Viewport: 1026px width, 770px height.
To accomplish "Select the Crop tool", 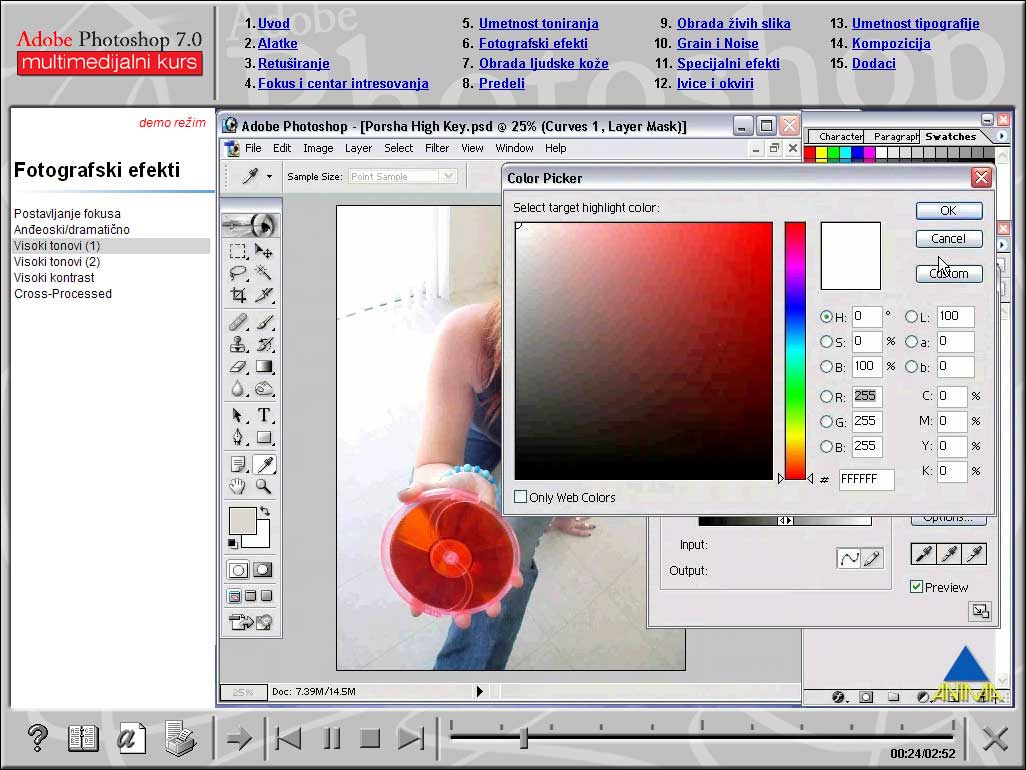I will click(237, 295).
